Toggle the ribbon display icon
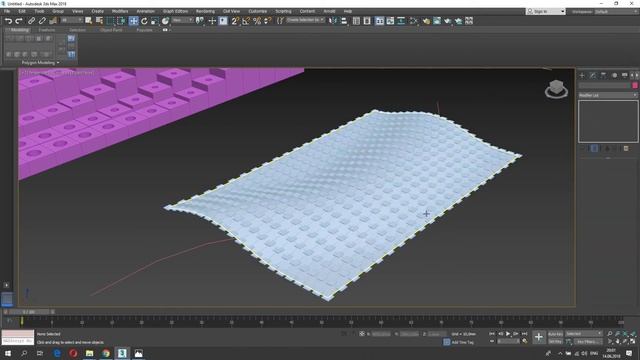 pos(380,21)
